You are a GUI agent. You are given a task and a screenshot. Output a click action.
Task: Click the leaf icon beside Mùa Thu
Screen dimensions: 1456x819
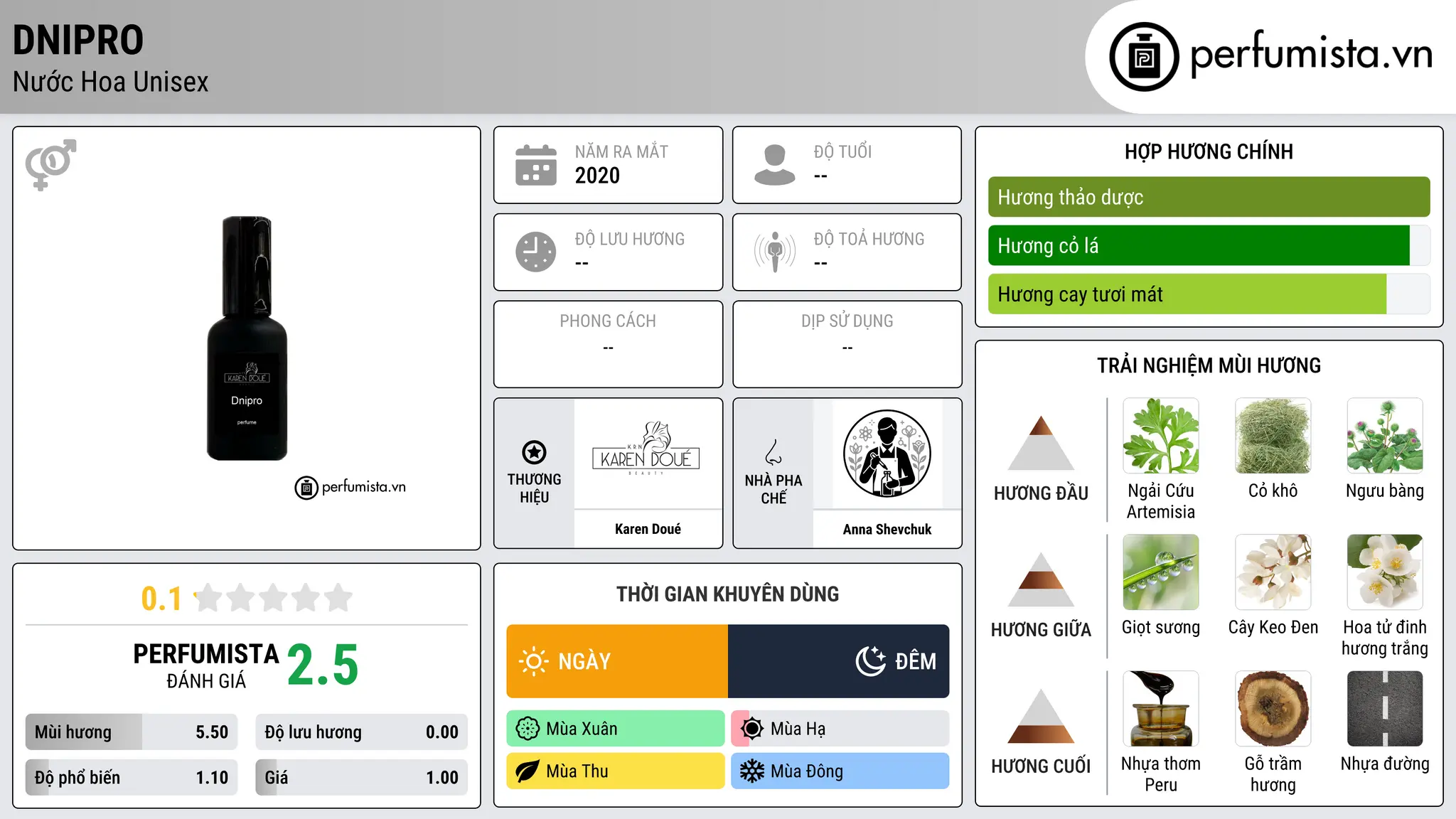[528, 771]
